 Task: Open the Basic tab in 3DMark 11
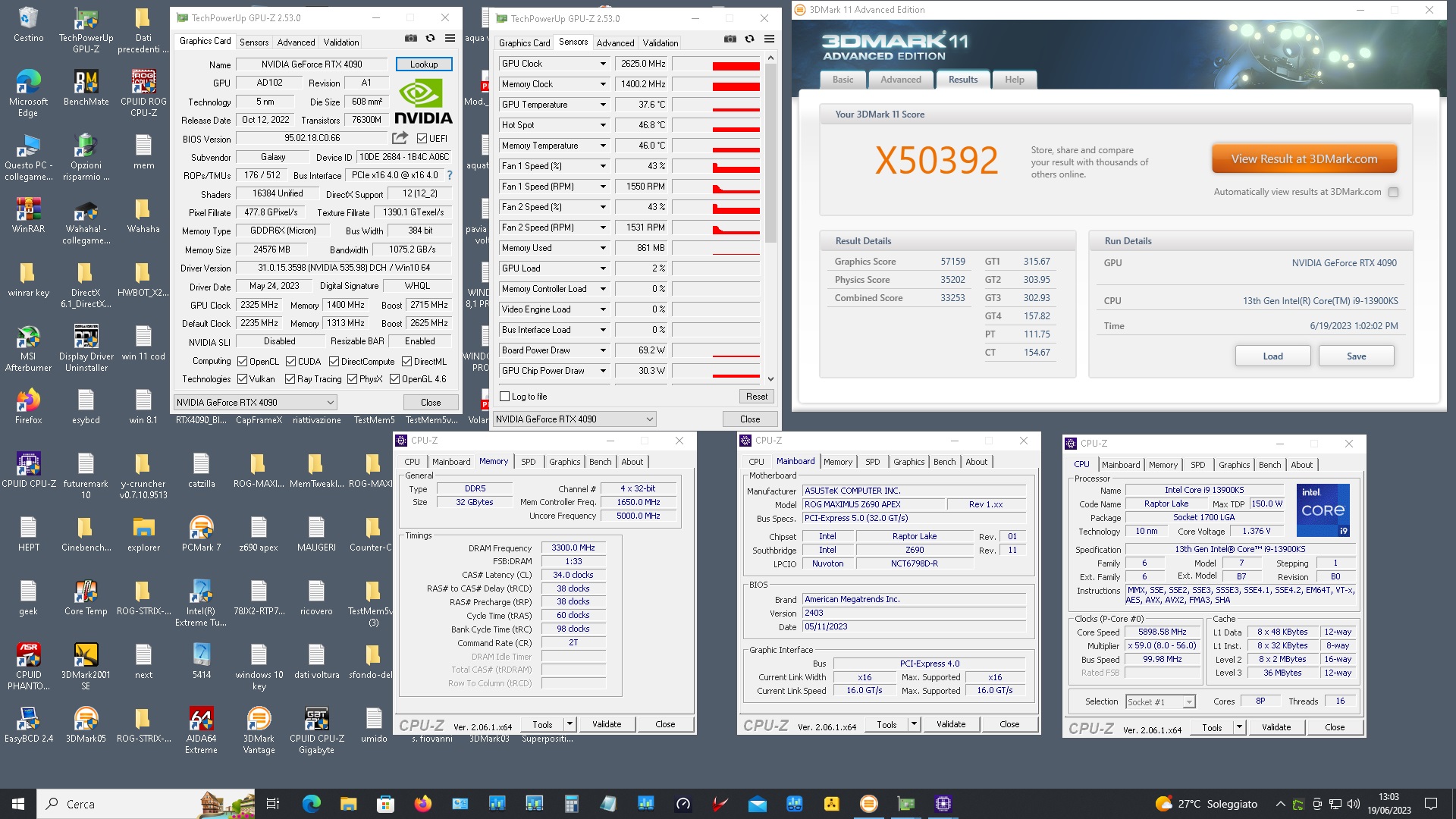point(843,80)
